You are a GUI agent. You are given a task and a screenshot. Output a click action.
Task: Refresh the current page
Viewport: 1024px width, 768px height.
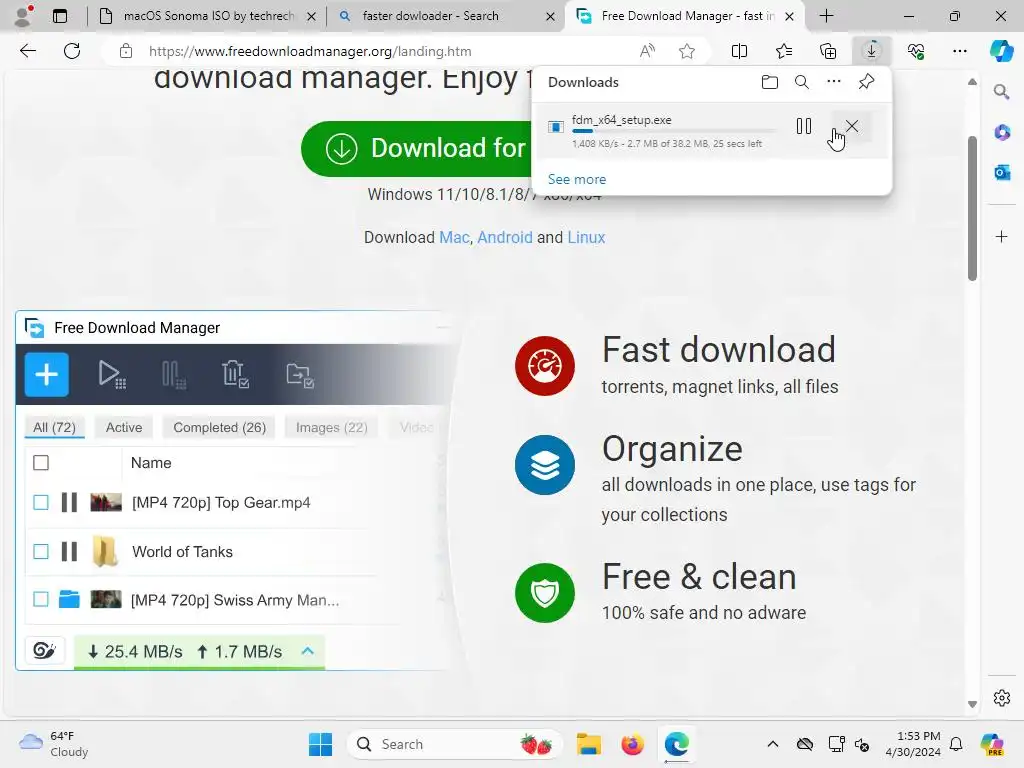[x=72, y=51]
